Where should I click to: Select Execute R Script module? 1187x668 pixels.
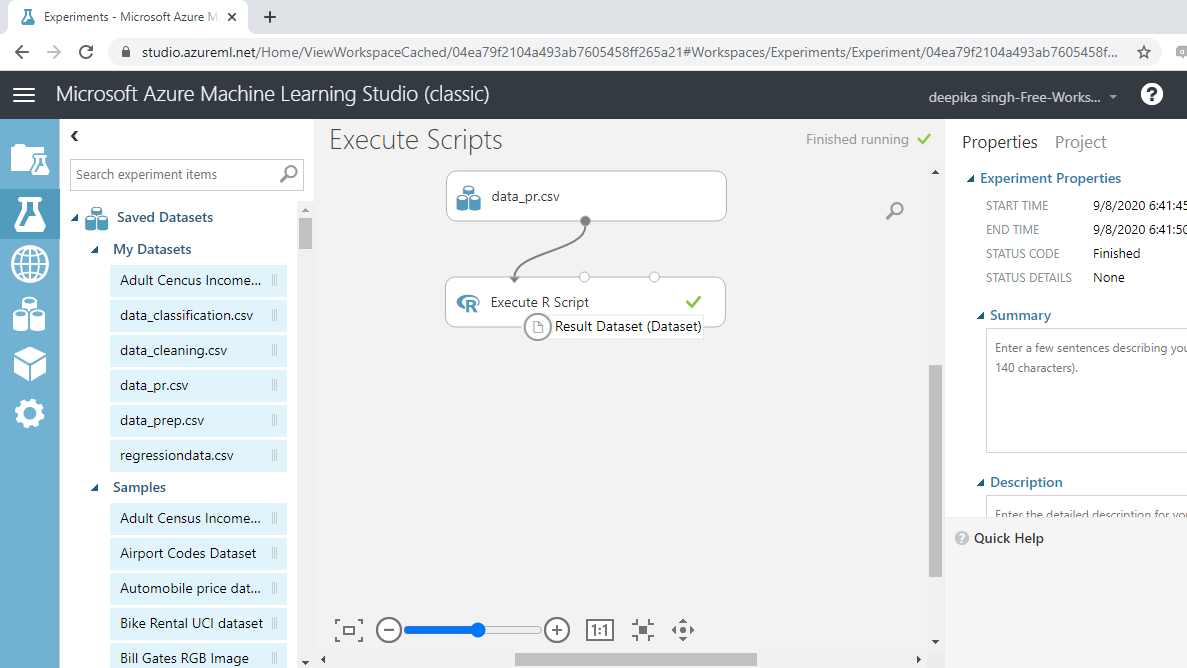coord(585,302)
